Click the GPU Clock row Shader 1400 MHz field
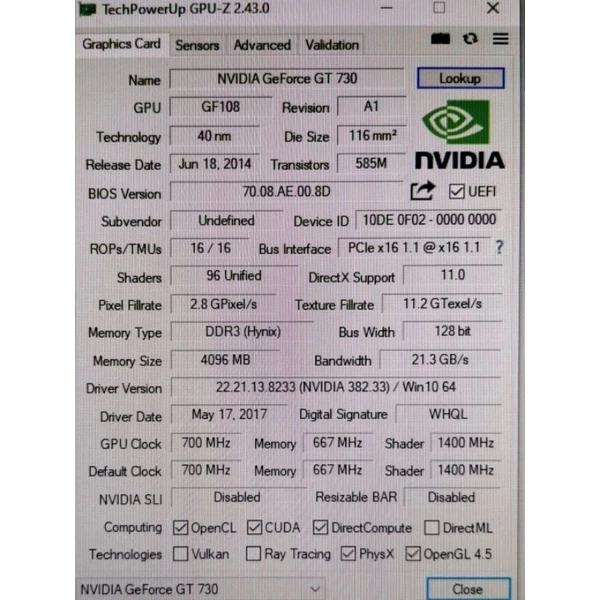This screenshot has height=600, width=600. pyautogui.click(x=465, y=443)
